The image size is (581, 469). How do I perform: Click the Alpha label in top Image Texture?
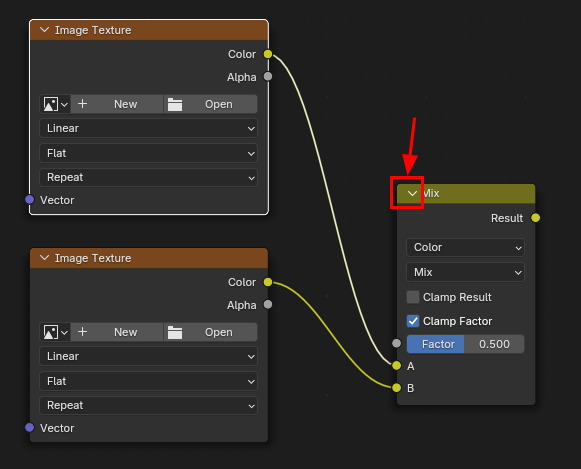tap(242, 77)
